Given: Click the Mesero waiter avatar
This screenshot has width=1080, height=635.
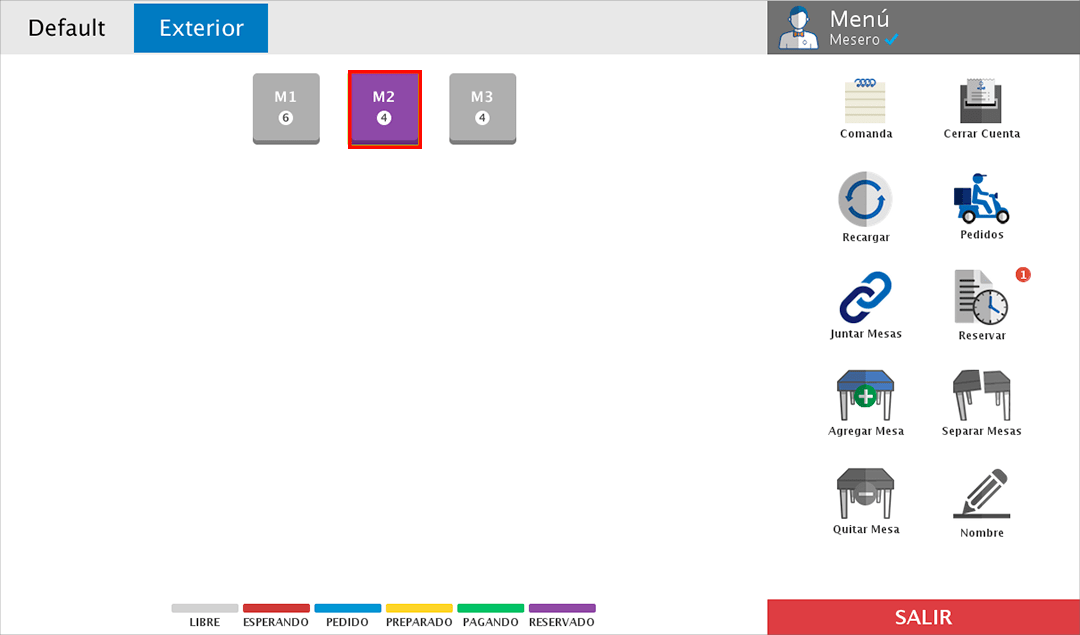Looking at the screenshot, I should (x=799, y=28).
